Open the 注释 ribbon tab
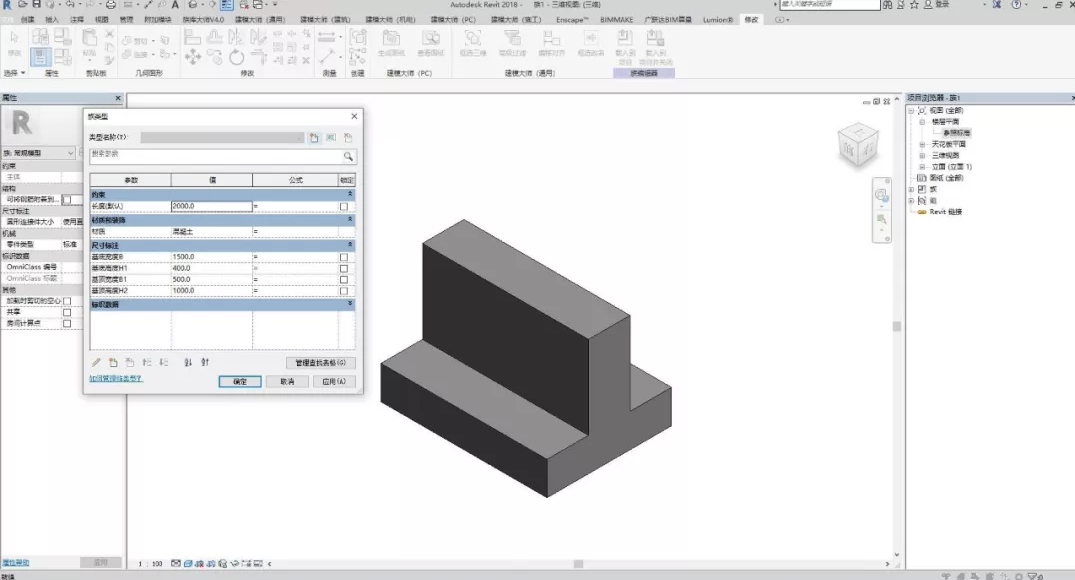The width and height of the screenshot is (1075, 580). click(x=77, y=19)
